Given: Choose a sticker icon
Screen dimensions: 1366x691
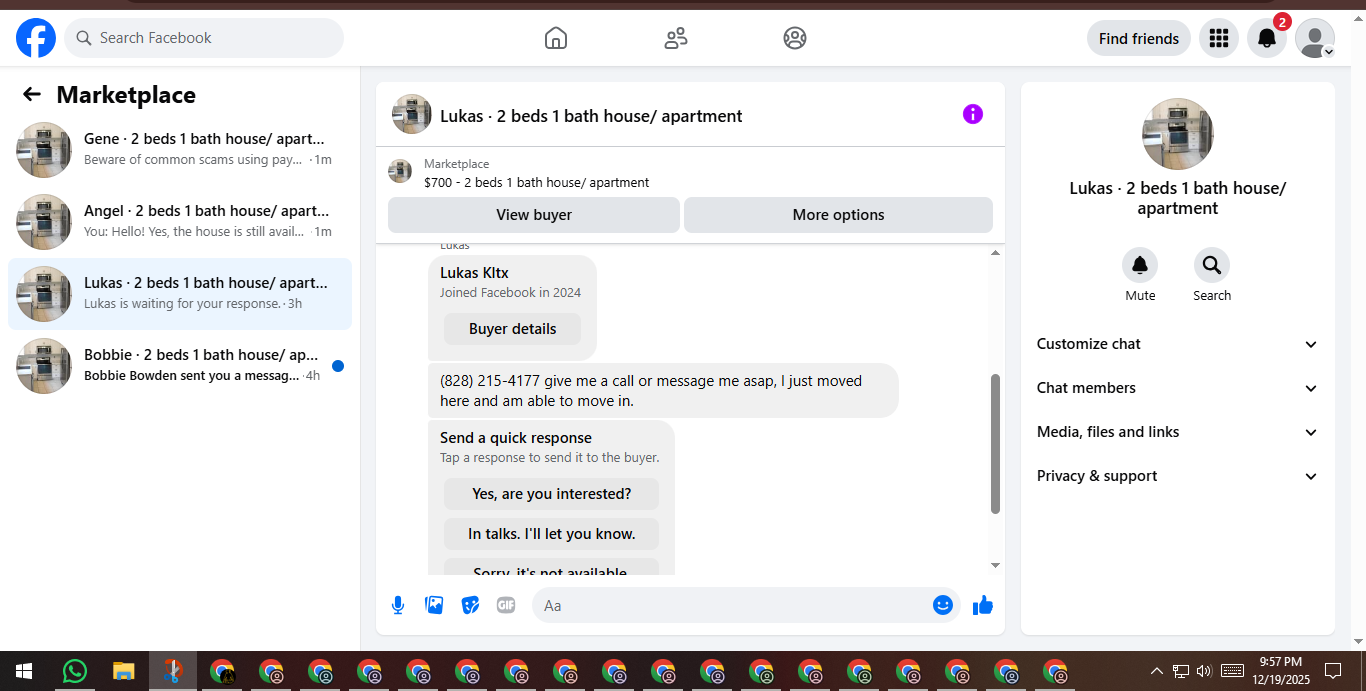Looking at the screenshot, I should [470, 605].
